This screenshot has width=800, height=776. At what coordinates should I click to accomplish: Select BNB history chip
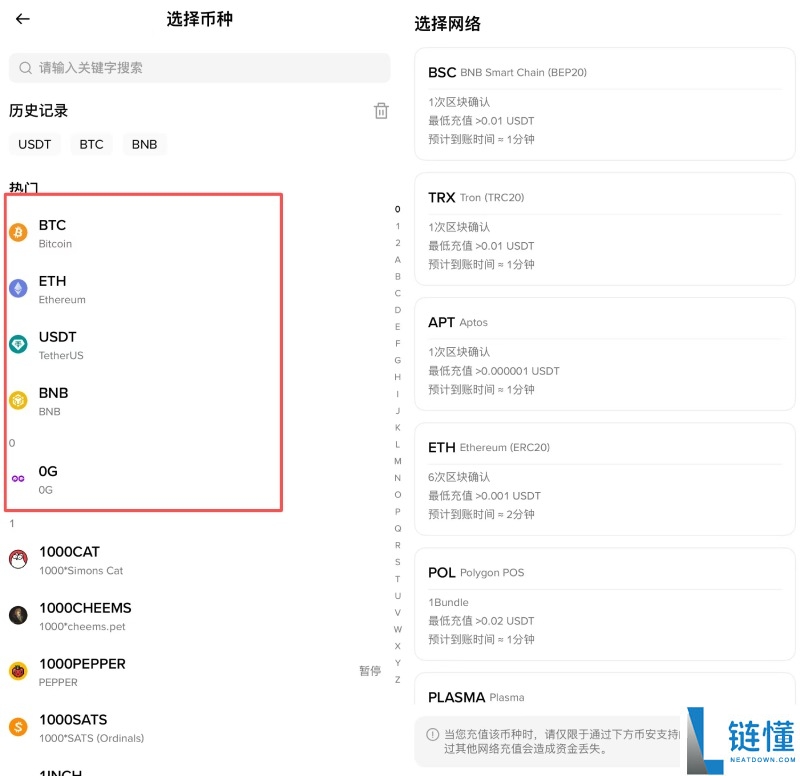(x=144, y=144)
